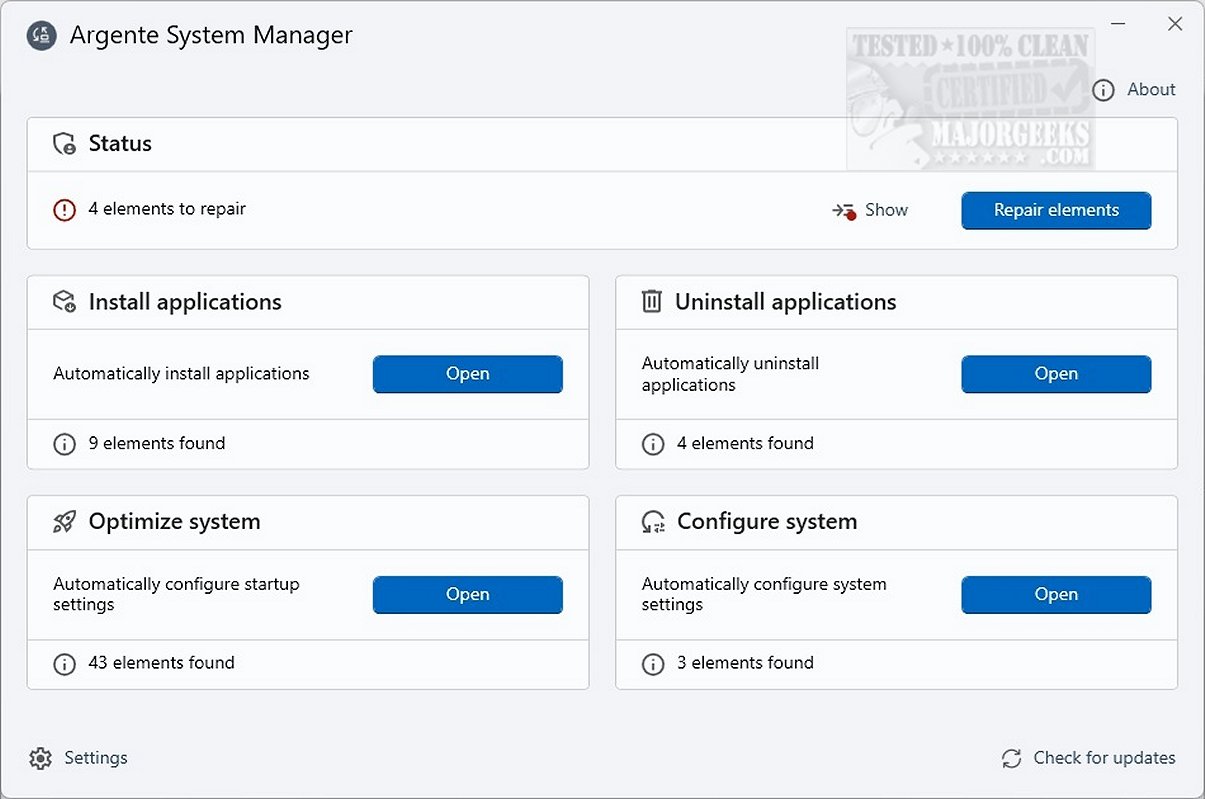Click the Argente System Manager logo icon
The image size is (1205, 799).
[x=41, y=36]
